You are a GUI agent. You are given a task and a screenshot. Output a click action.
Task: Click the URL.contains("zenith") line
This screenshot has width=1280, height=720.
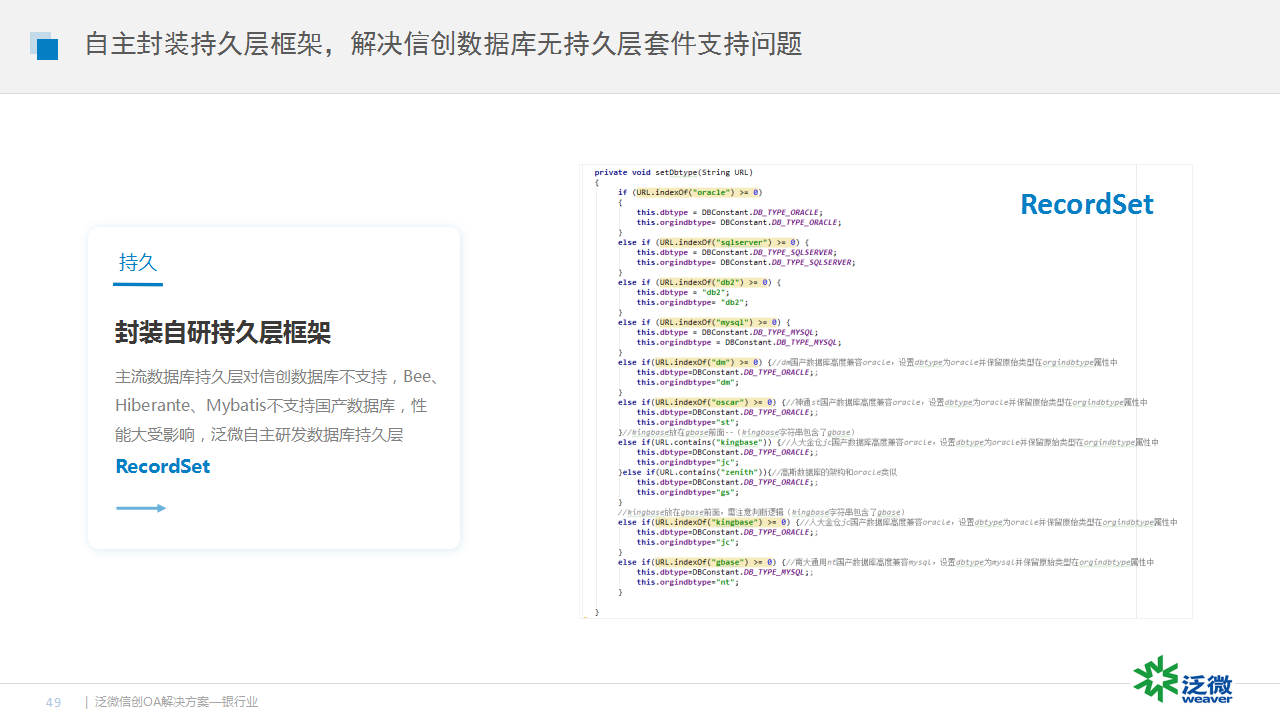(757, 472)
